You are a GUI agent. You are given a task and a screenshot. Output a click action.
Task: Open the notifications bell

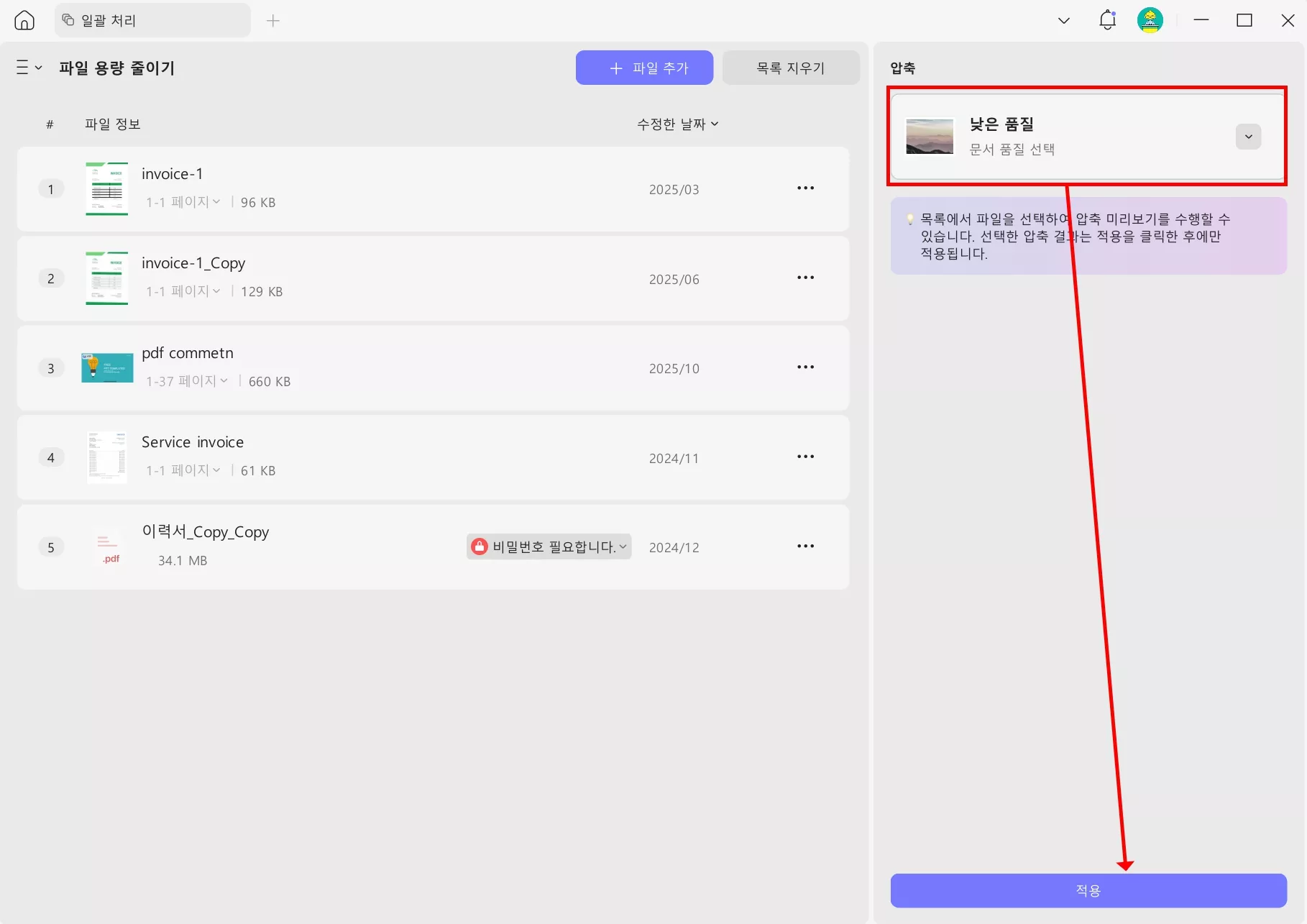point(1108,20)
